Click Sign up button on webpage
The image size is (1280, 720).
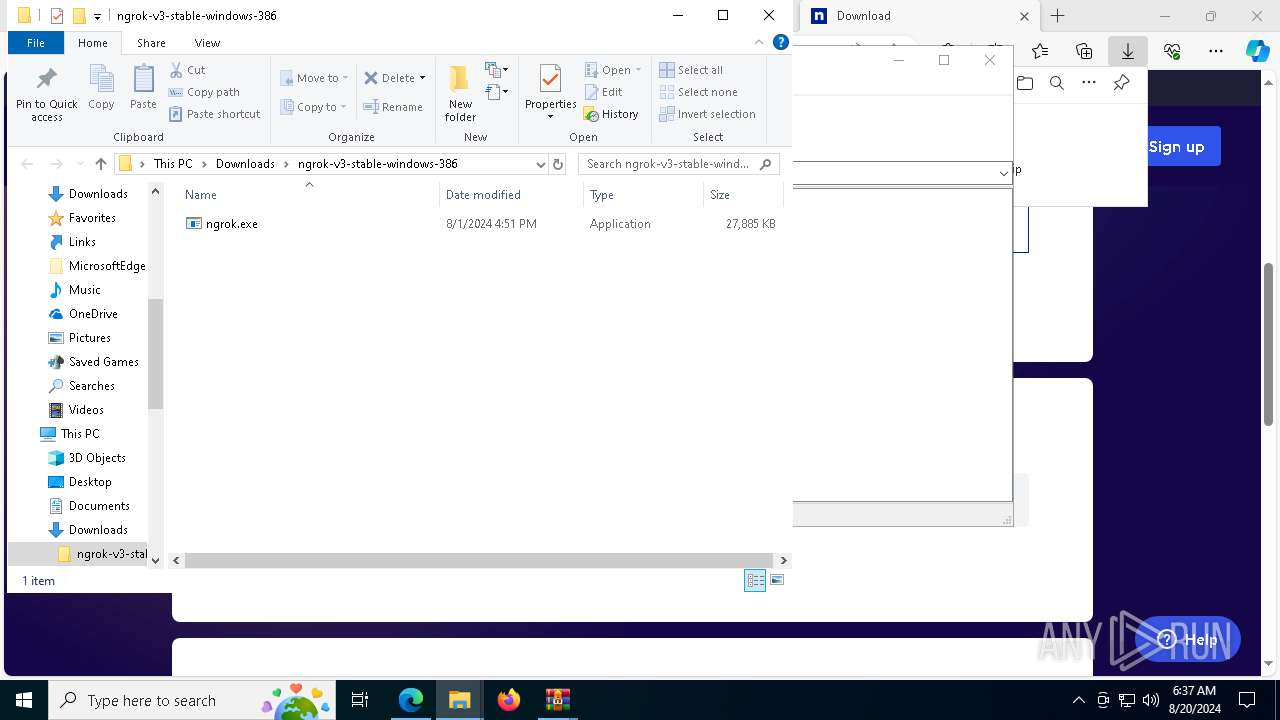1176,147
